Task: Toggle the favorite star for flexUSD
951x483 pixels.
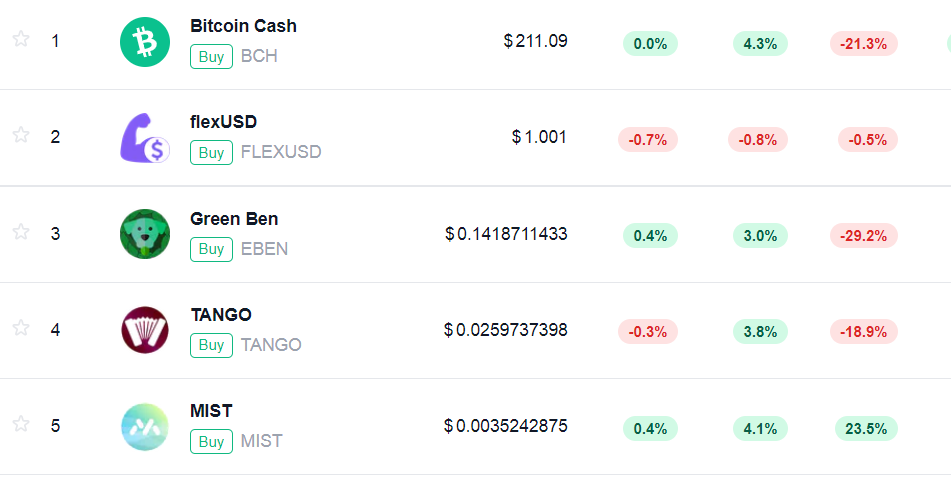Action: 21,135
